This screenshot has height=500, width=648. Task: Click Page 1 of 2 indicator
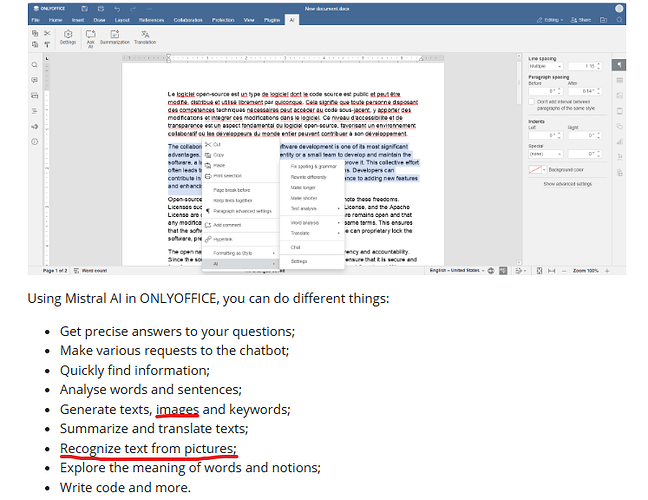coord(55,271)
